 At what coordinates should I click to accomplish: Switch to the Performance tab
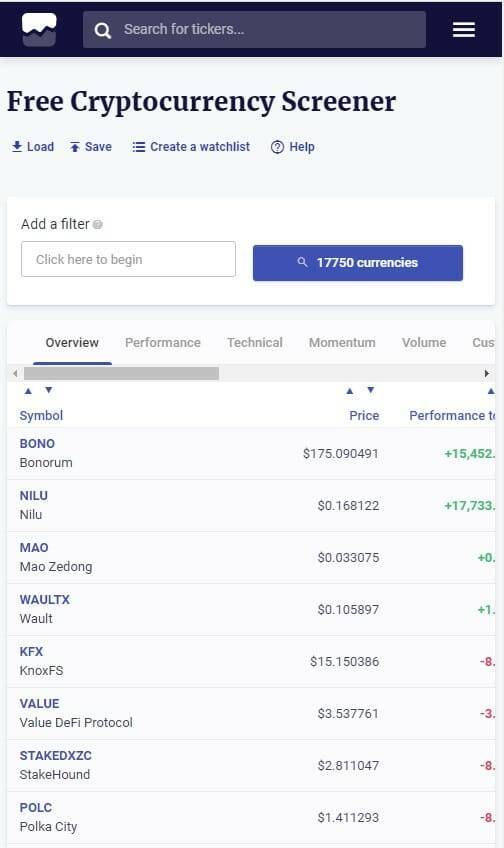(x=163, y=342)
